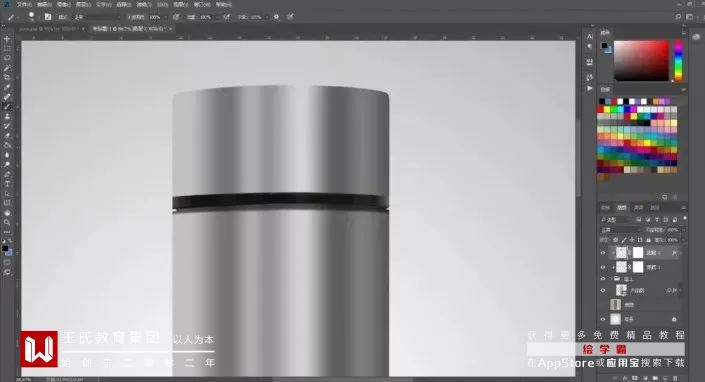Open Layers panel flyout menu
The width and height of the screenshot is (705, 382).
[x=684, y=208]
